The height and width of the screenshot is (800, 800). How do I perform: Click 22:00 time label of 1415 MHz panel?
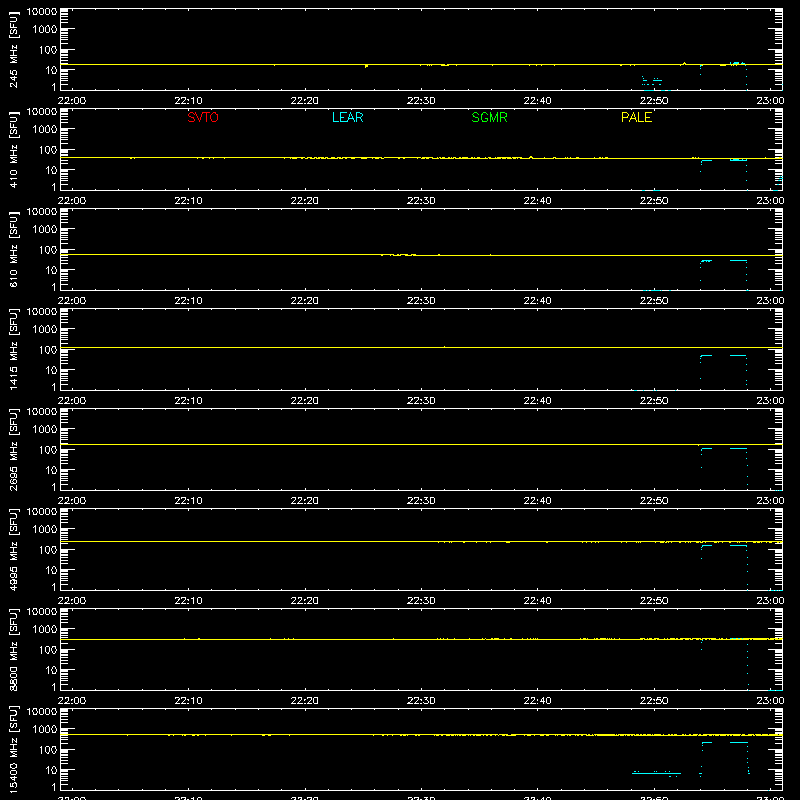pyautogui.click(x=71, y=401)
